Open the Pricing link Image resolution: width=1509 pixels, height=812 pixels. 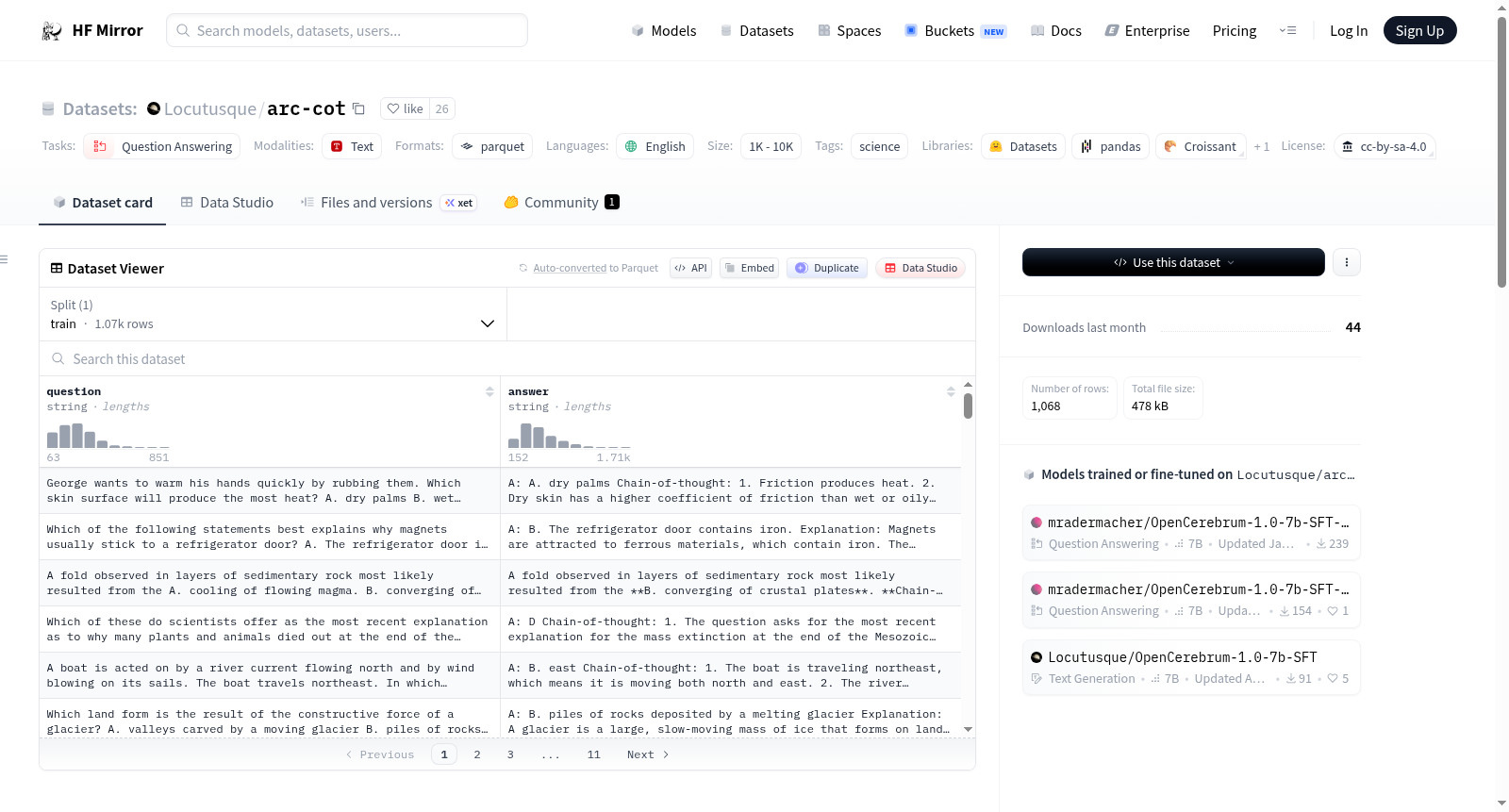click(1235, 31)
